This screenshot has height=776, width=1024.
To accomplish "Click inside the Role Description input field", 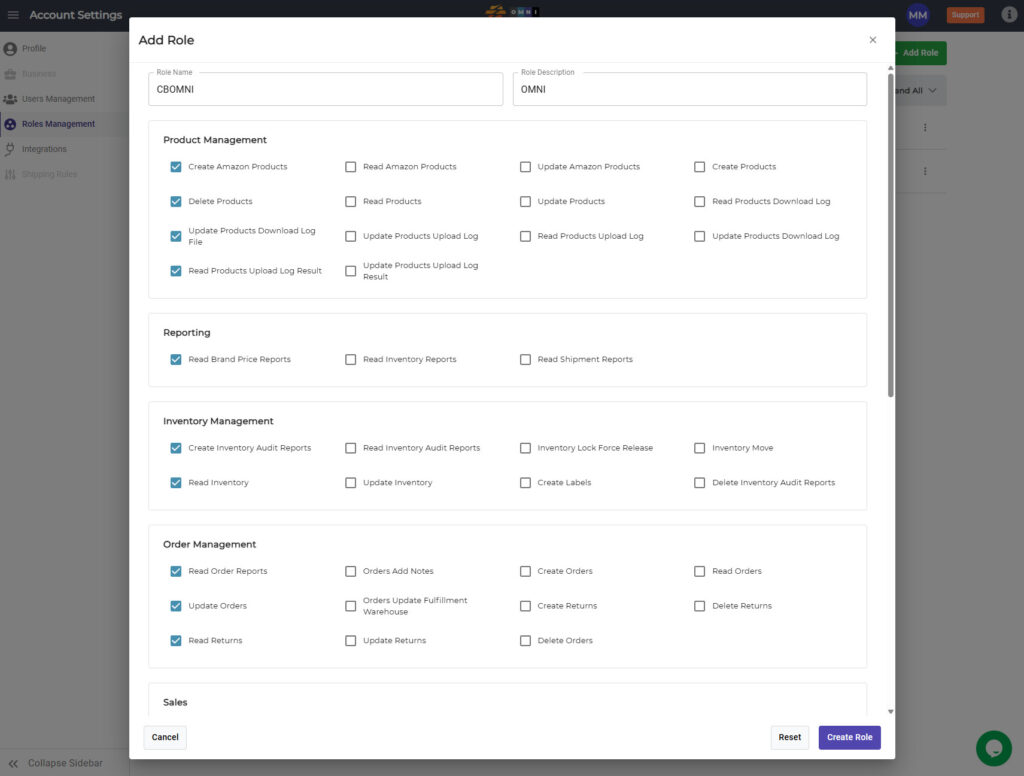I will 689,89.
